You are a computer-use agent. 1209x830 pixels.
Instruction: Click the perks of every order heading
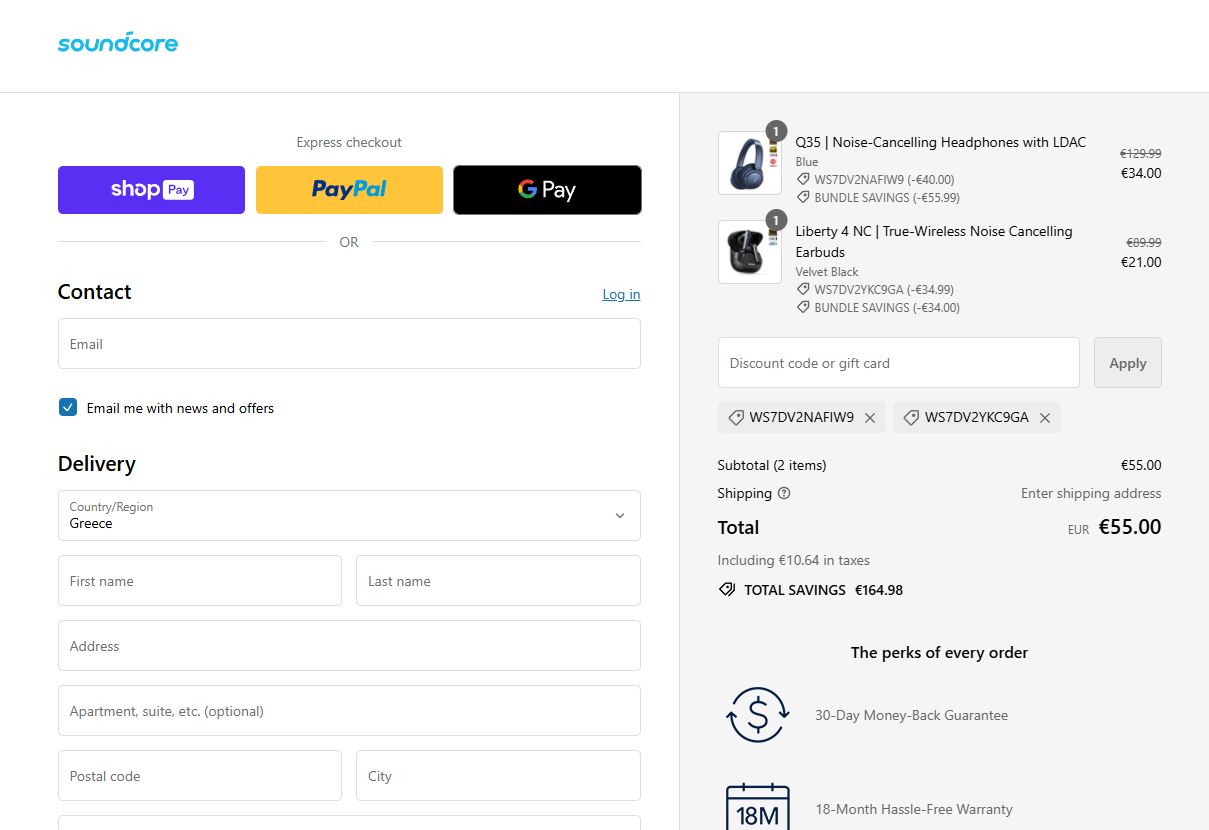939,652
